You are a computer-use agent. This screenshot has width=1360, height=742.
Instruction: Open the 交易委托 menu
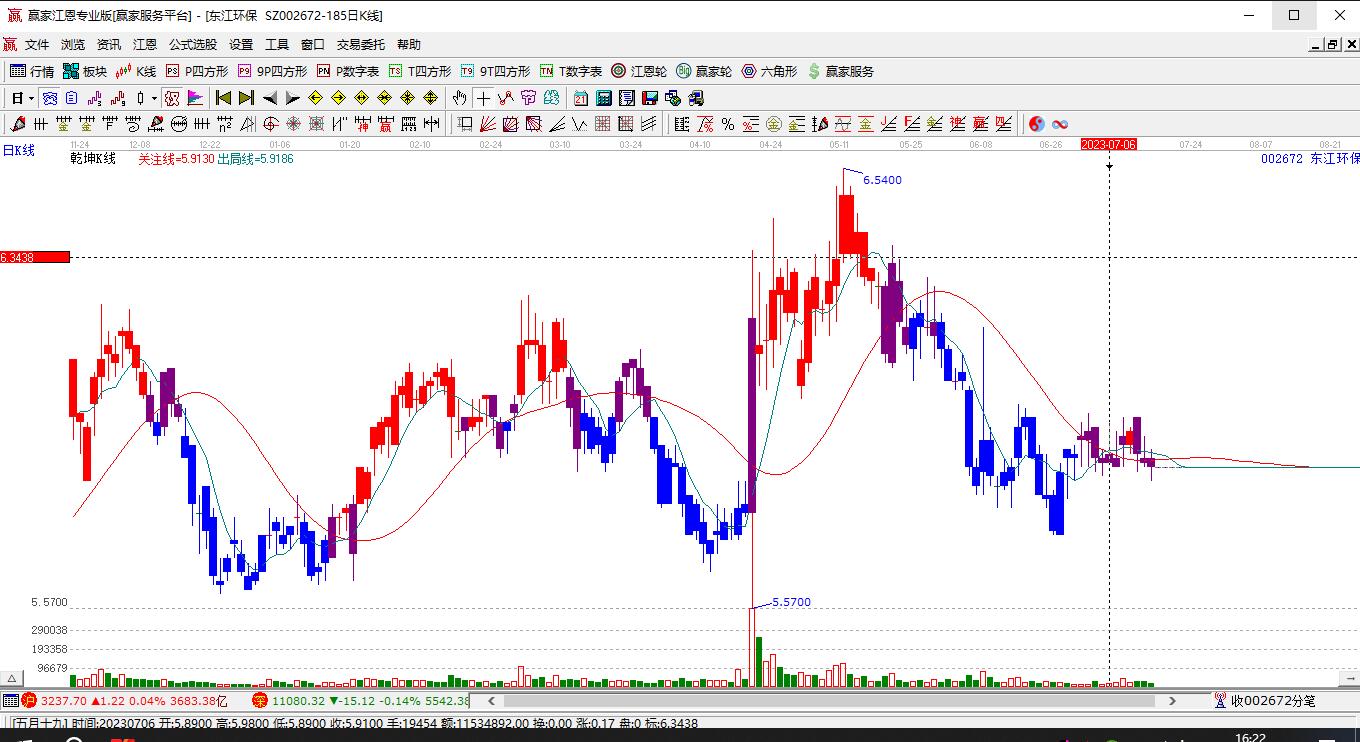coord(360,45)
